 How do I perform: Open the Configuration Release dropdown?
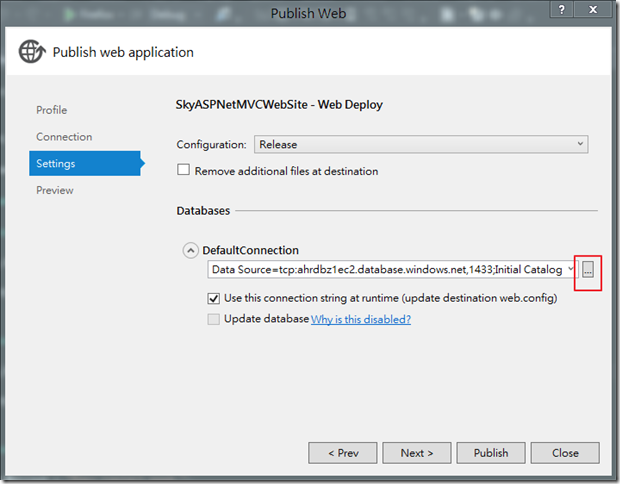coord(421,144)
